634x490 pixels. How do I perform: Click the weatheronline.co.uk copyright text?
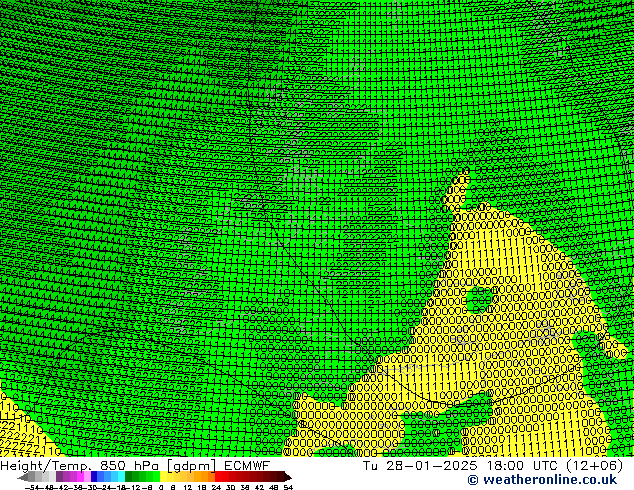pos(542,480)
